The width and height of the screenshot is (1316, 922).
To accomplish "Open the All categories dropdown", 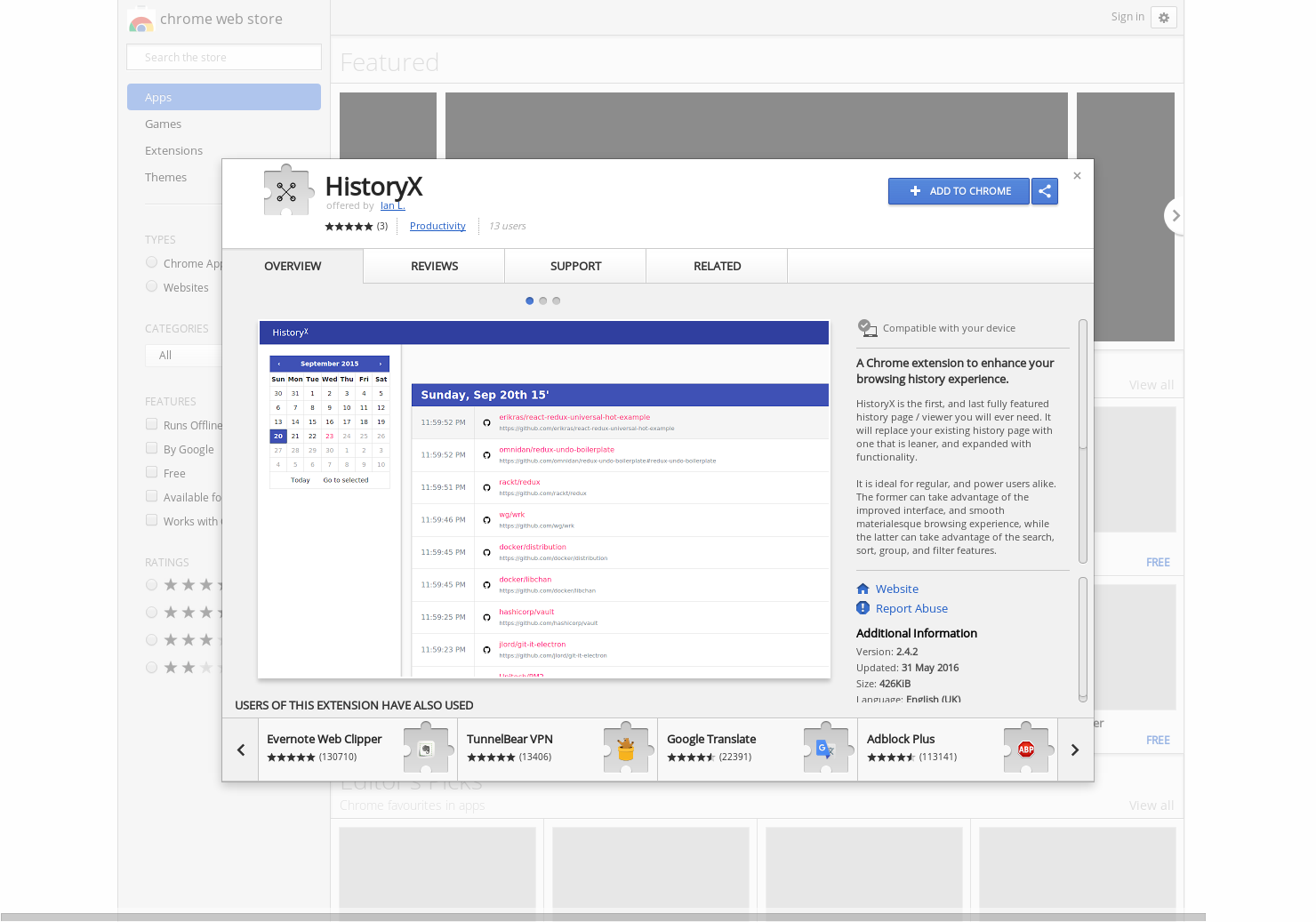I will pyautogui.click(x=183, y=356).
